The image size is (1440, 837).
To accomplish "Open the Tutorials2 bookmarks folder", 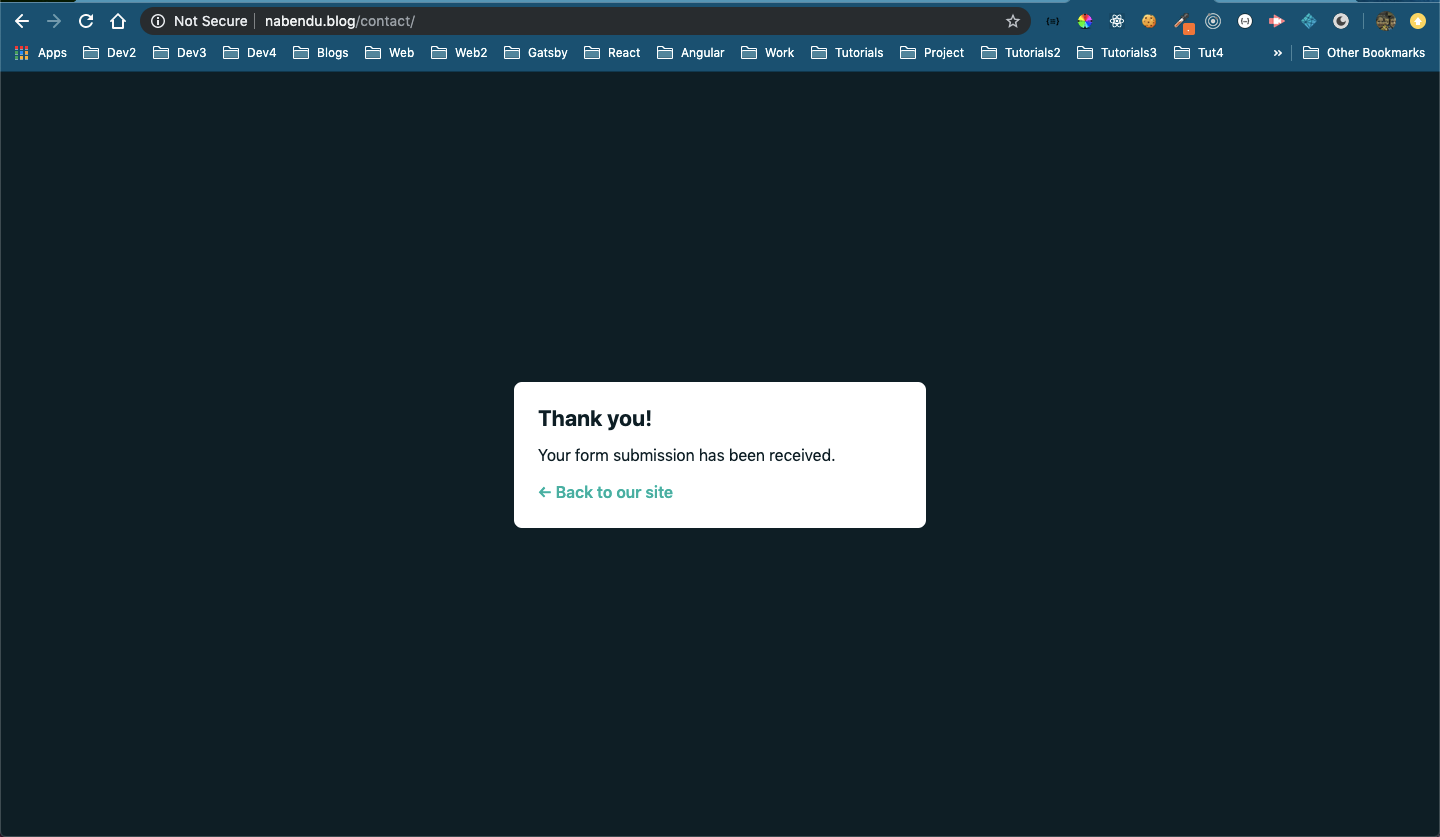I will (1021, 53).
